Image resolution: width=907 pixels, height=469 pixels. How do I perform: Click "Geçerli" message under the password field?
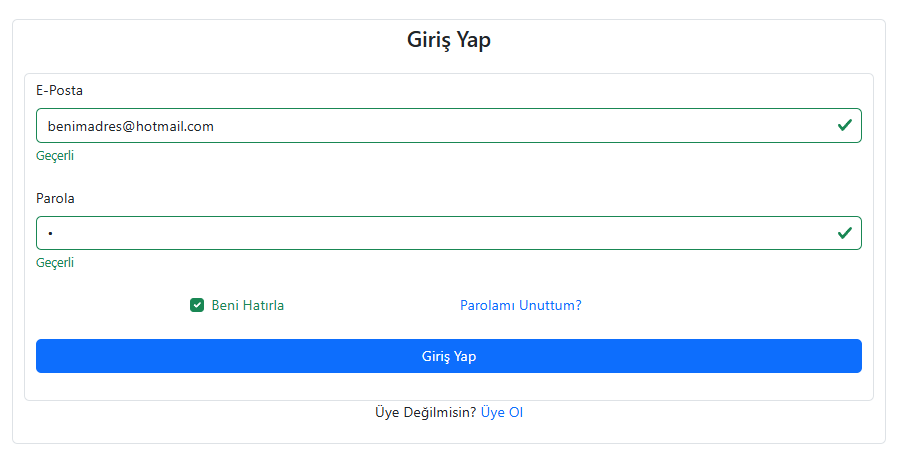click(55, 263)
